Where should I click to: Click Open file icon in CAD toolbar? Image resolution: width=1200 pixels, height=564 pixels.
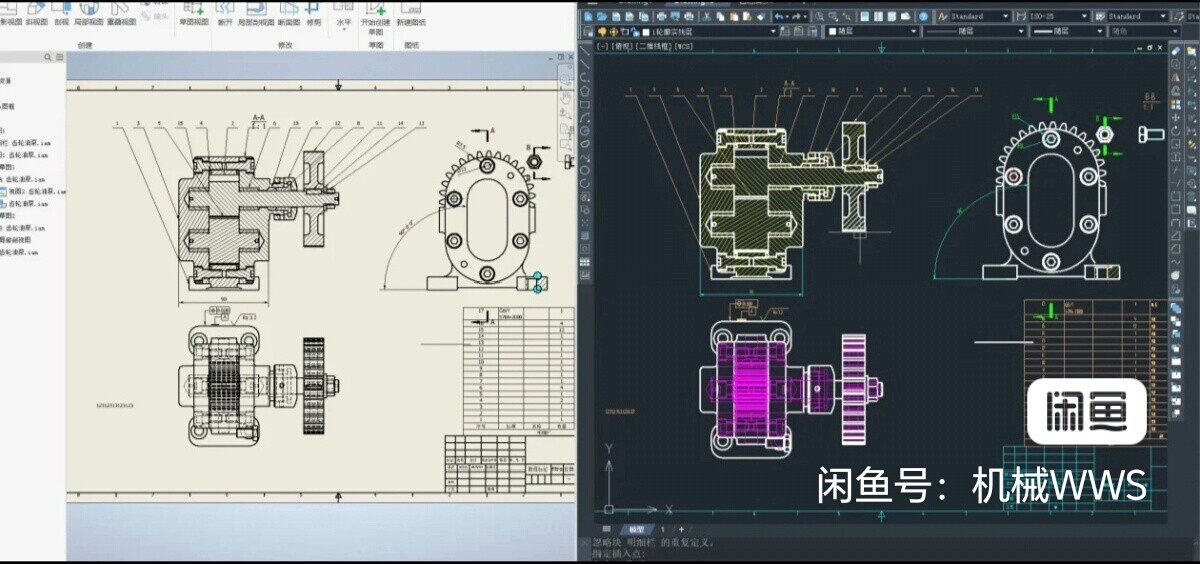(602, 16)
